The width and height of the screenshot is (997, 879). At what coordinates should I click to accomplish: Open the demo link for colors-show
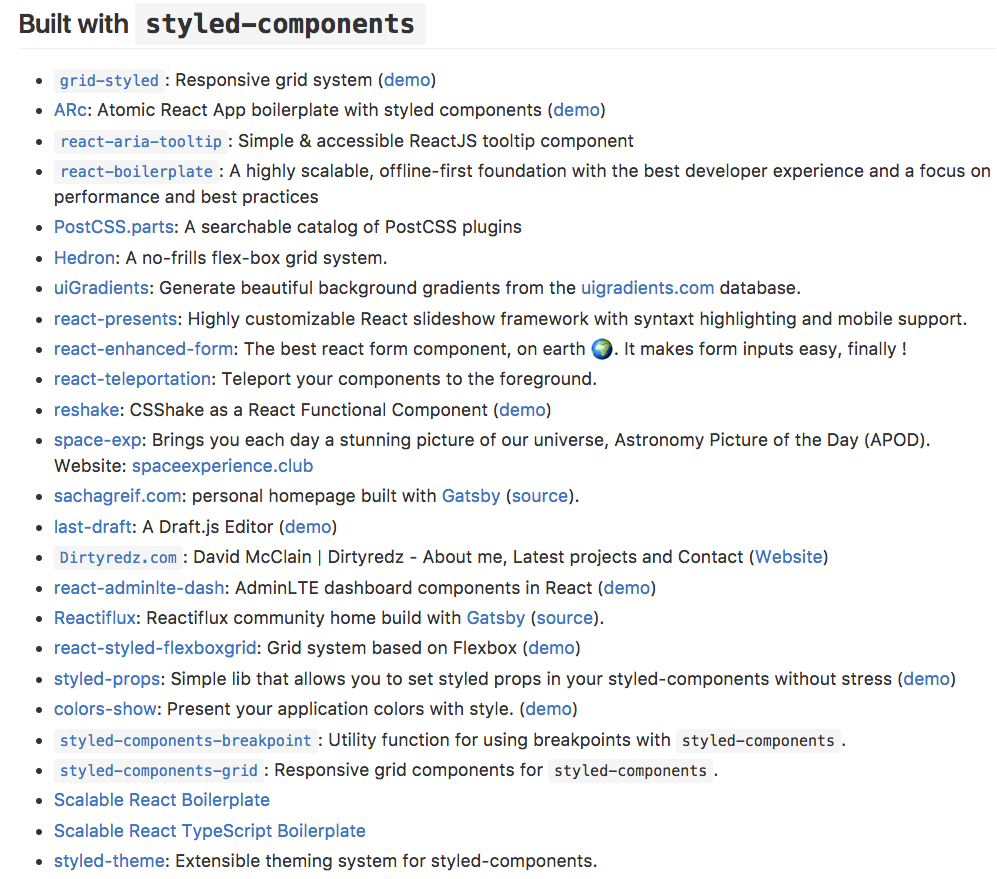point(549,709)
